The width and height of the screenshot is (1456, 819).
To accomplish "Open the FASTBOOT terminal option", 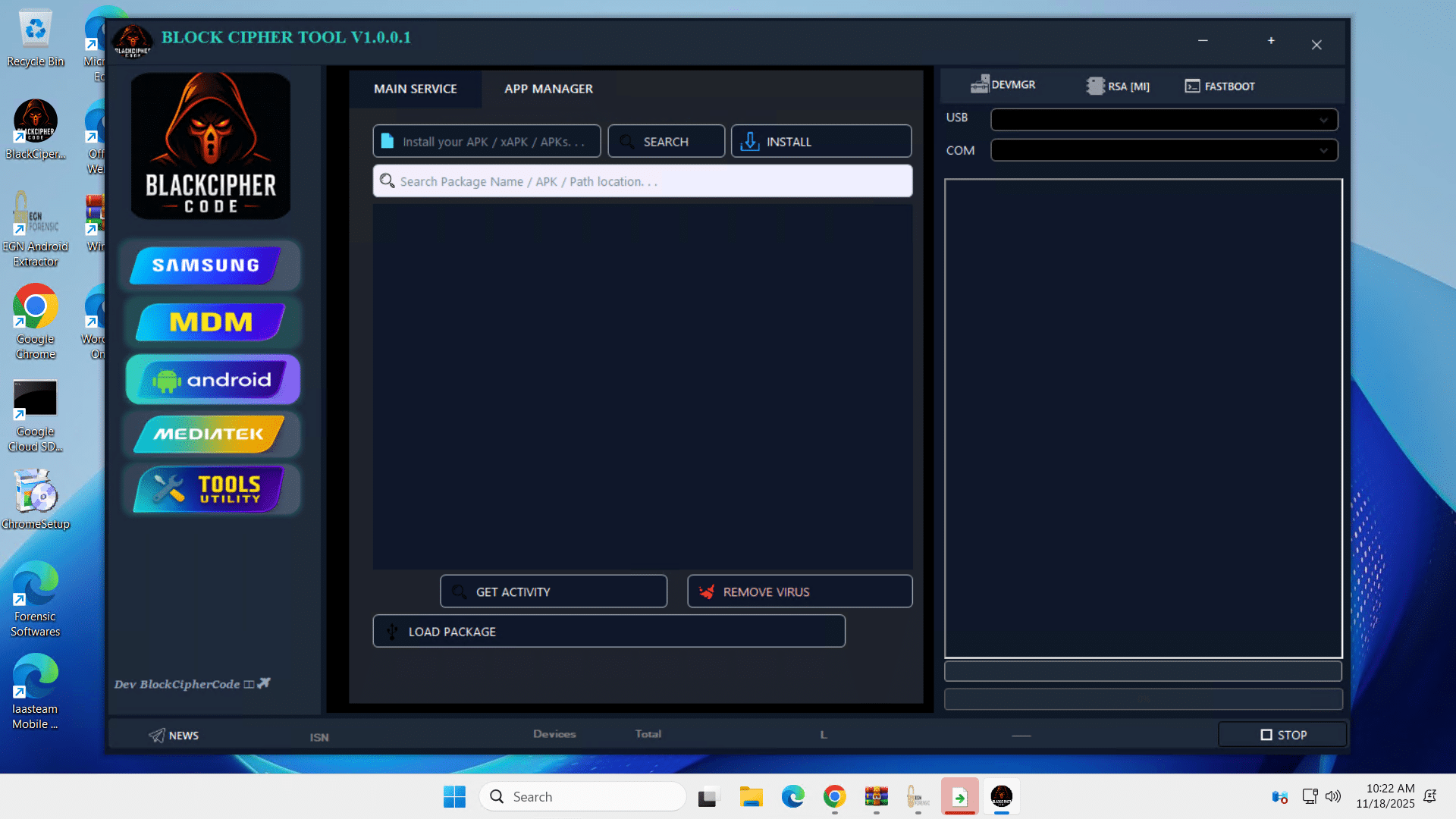I will tap(1219, 86).
